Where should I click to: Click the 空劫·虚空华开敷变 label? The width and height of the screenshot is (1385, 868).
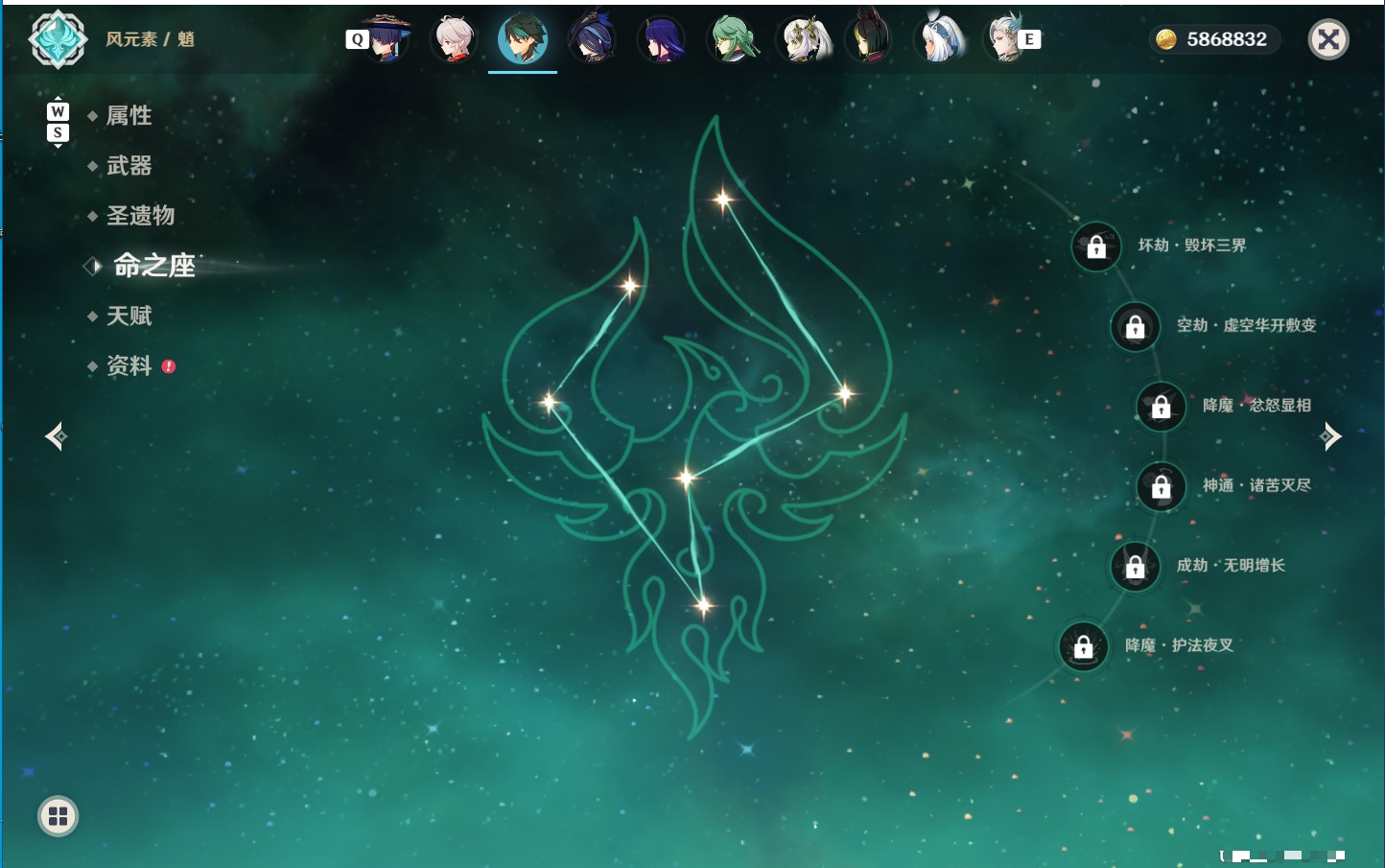(x=1247, y=325)
